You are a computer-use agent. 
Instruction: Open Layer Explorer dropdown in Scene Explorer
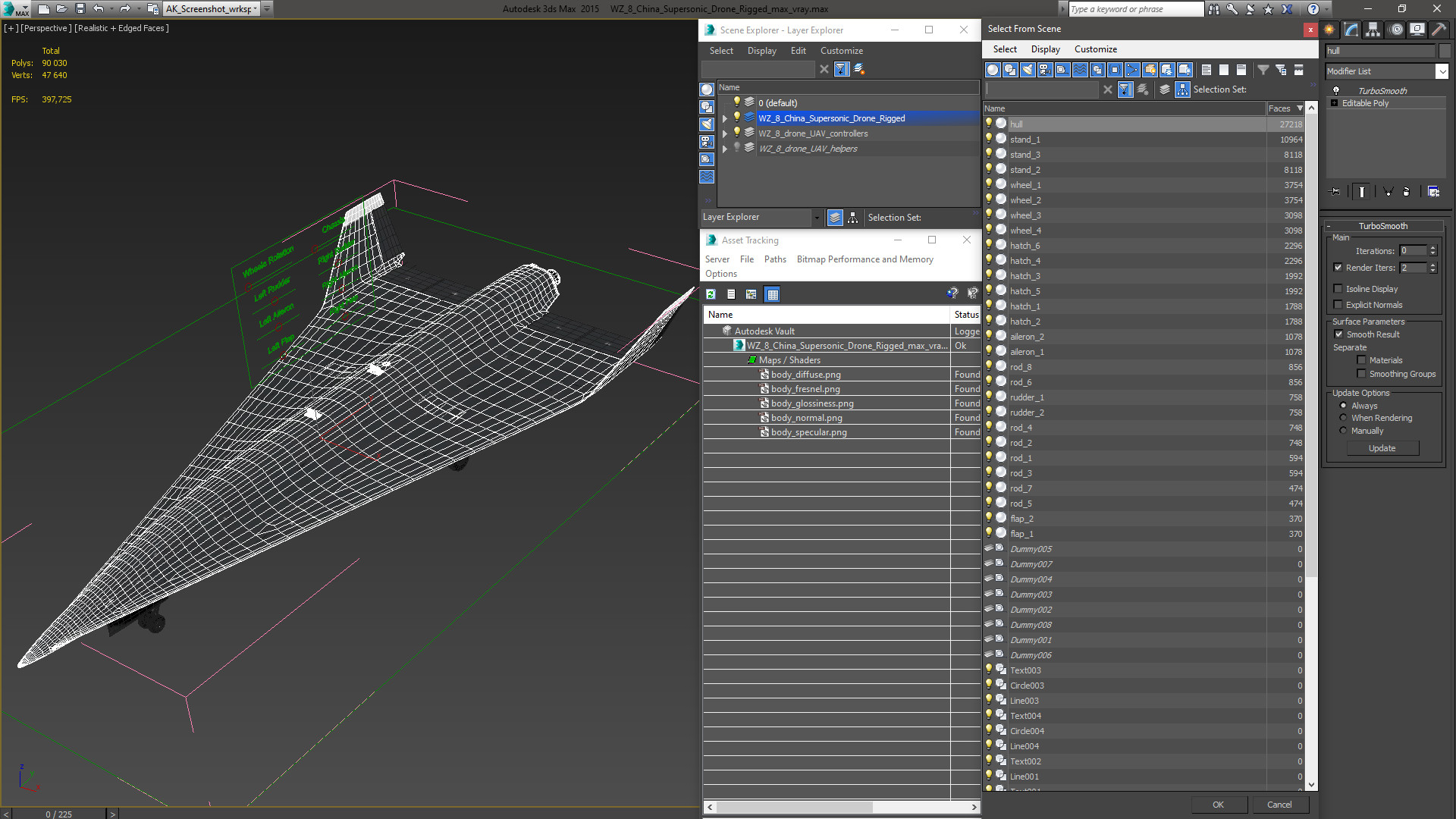(817, 218)
